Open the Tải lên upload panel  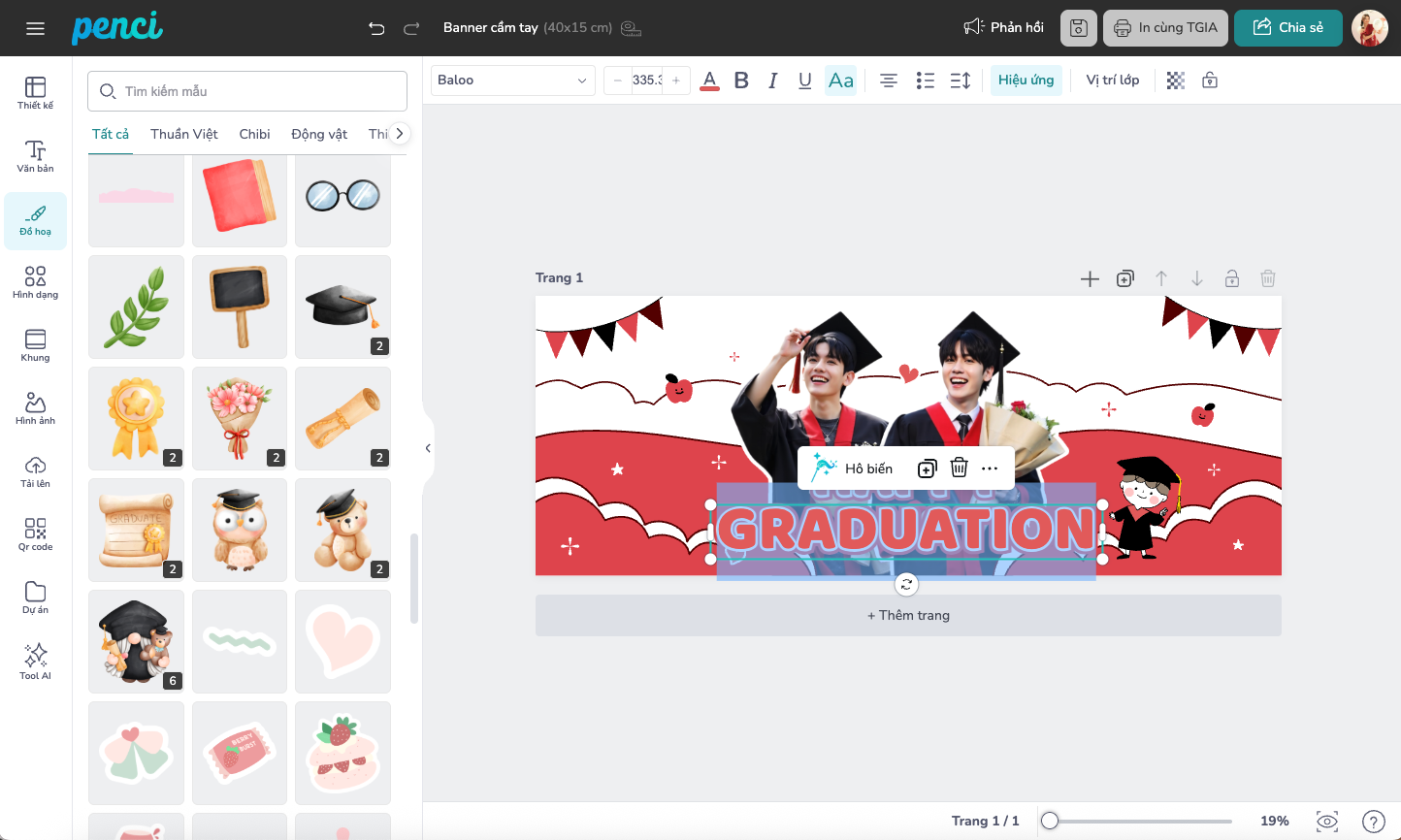point(35,471)
